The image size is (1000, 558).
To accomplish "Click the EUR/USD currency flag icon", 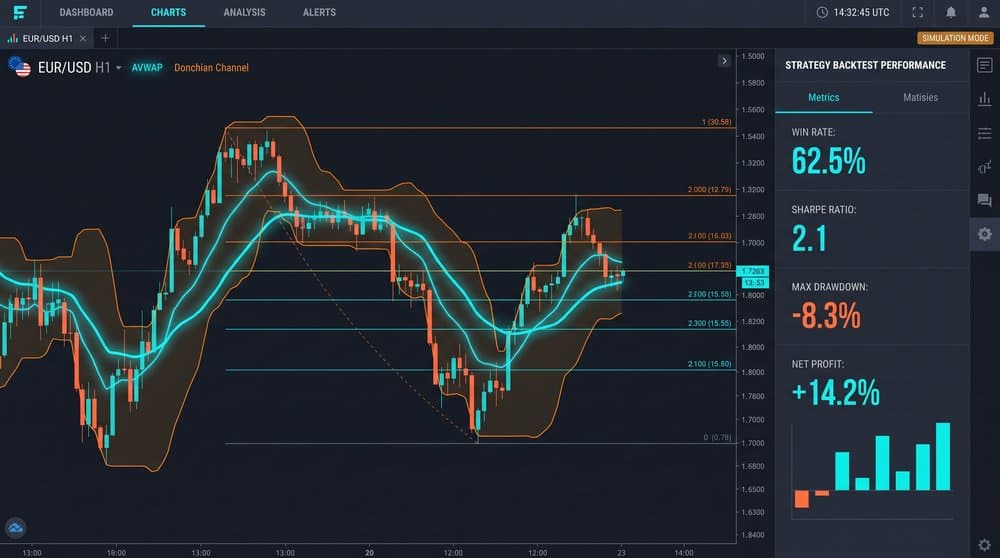I will [x=19, y=66].
